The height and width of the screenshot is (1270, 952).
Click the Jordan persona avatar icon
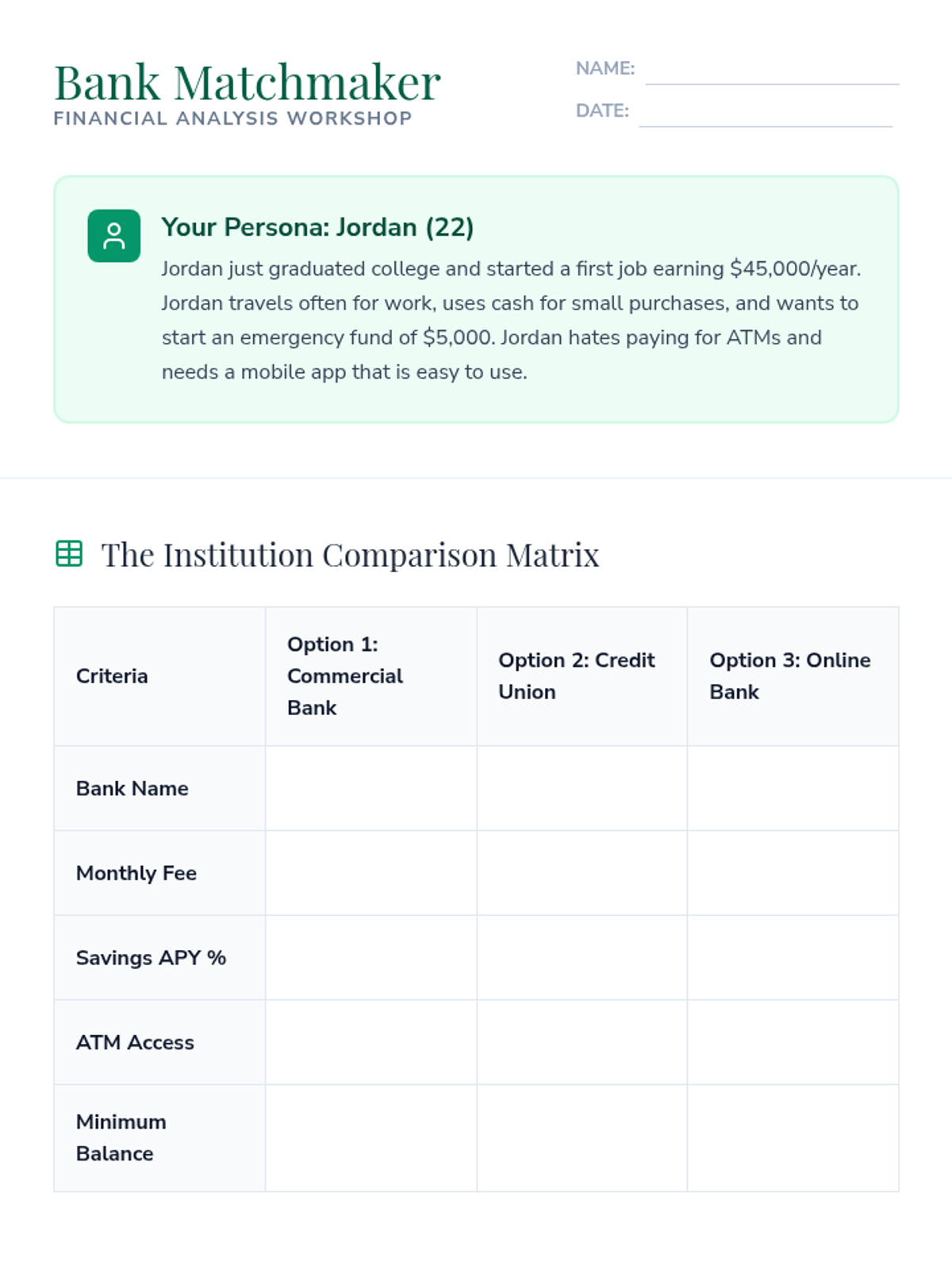click(113, 236)
